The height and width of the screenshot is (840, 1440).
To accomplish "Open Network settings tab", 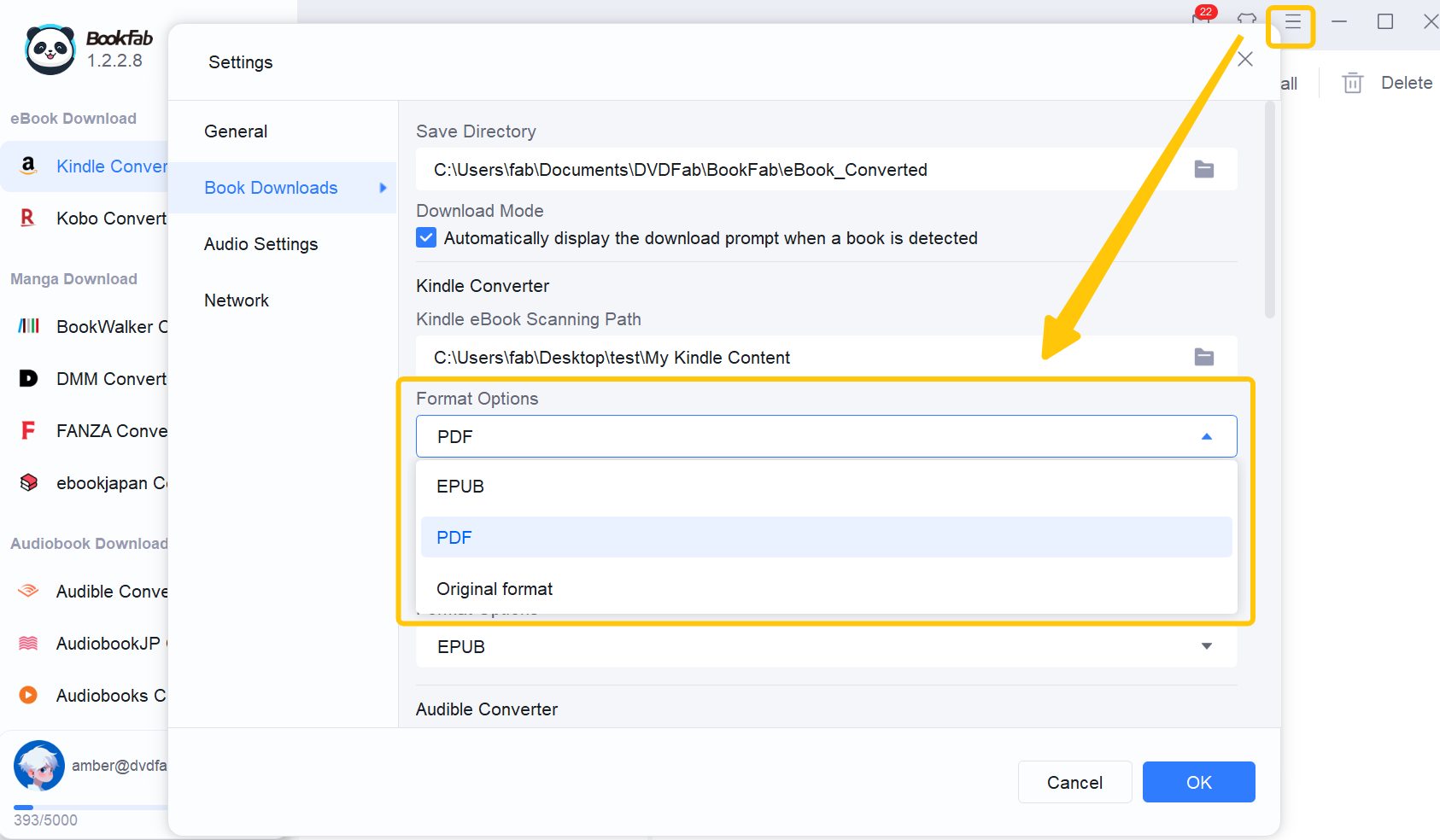I will [283, 300].
